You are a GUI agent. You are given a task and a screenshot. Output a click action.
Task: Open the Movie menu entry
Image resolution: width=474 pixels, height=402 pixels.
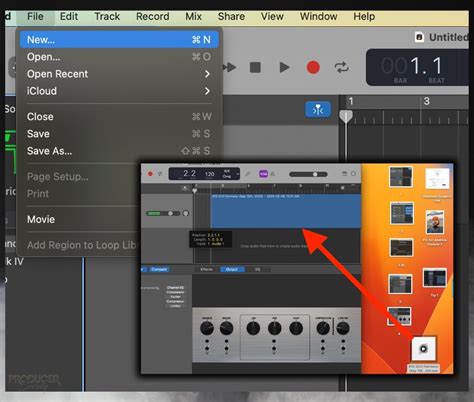click(x=80, y=219)
